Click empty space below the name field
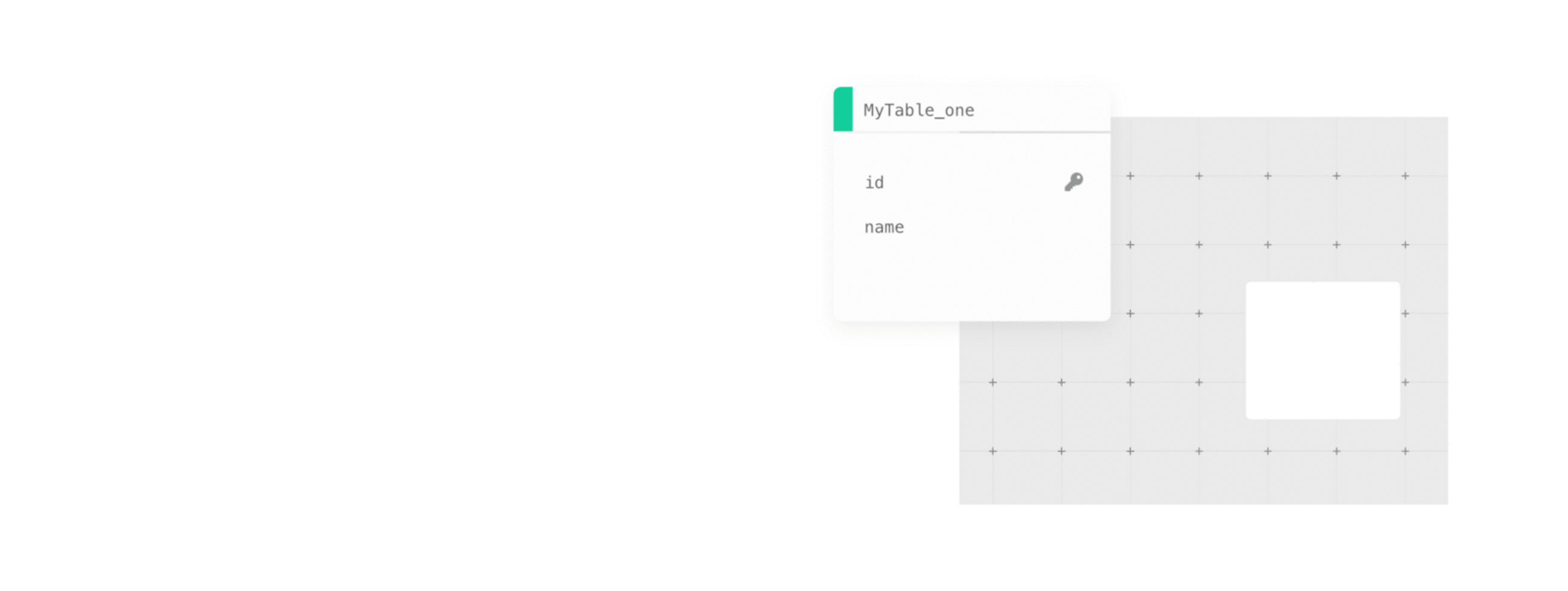This screenshot has width=1568, height=591. coord(972,280)
